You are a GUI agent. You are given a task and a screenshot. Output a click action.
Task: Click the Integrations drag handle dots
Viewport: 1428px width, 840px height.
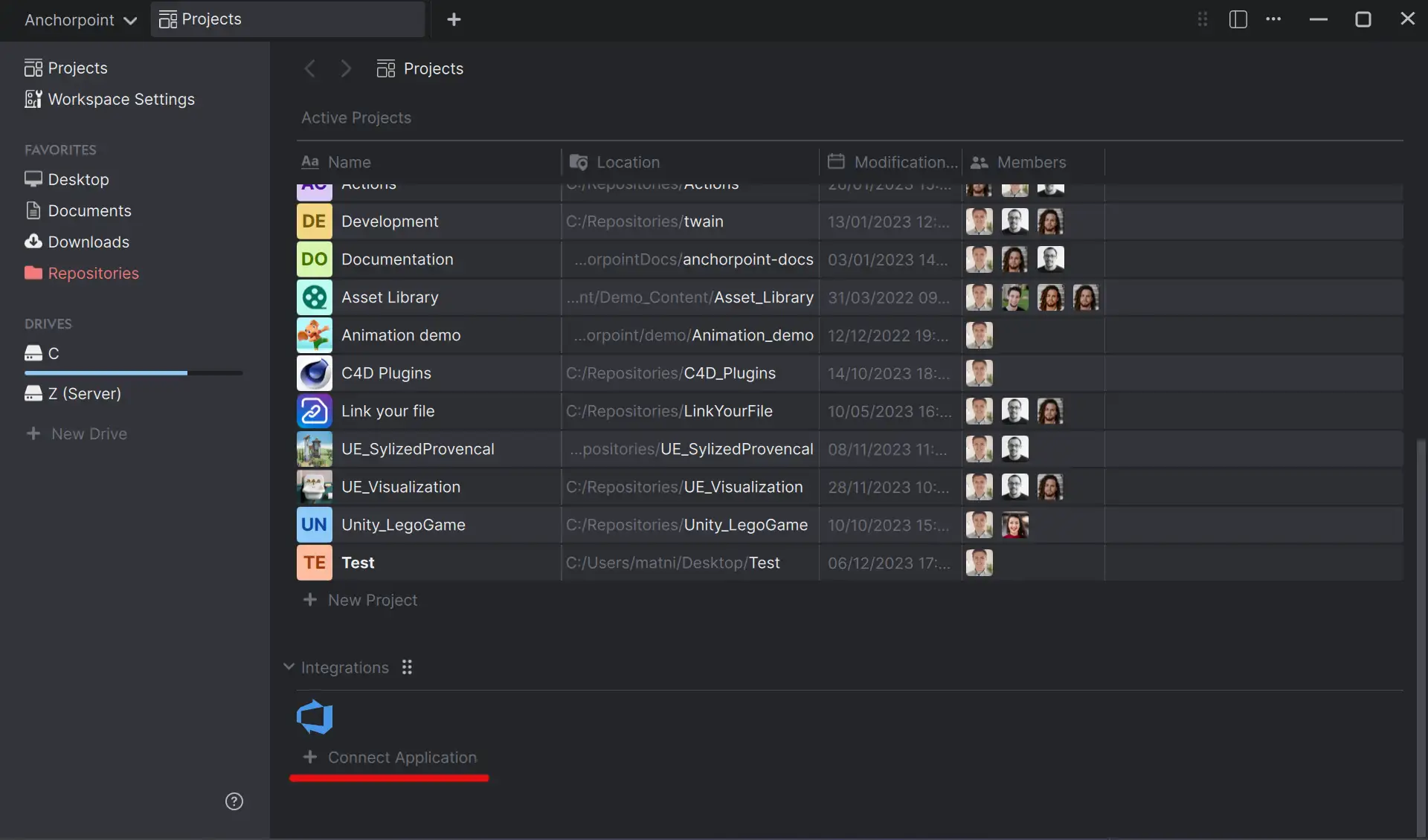coord(407,668)
